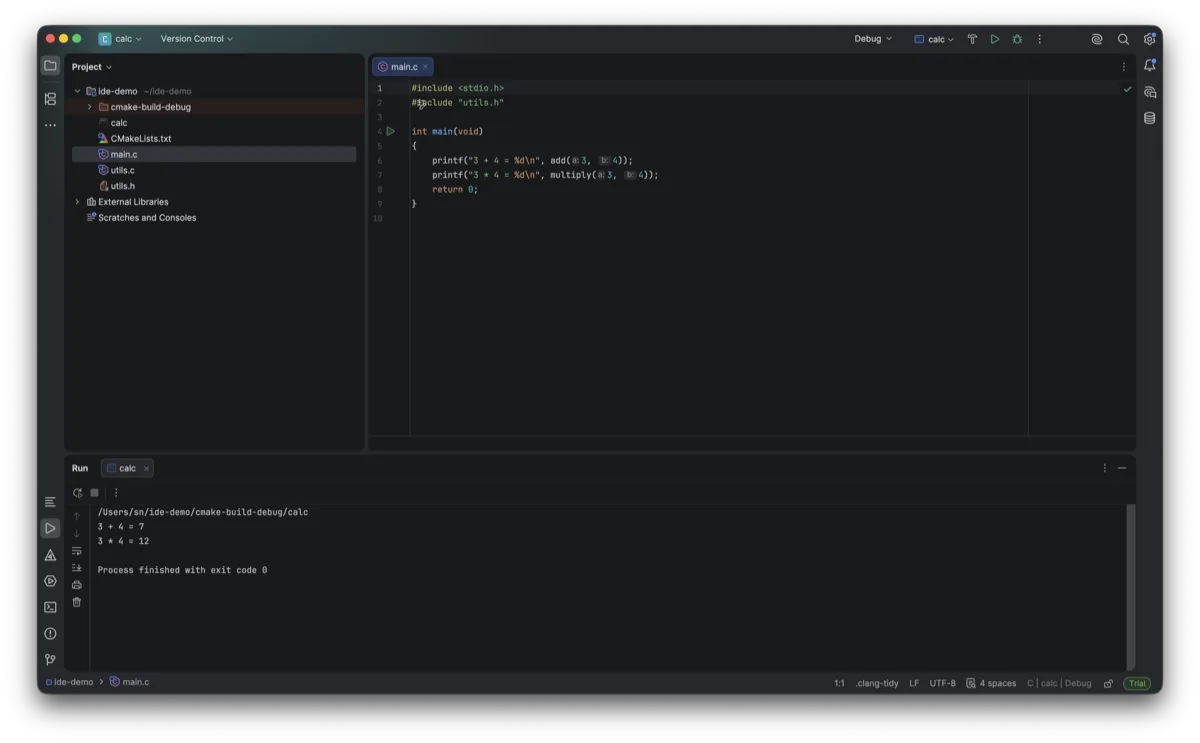This screenshot has height=743, width=1200.
Task: Collapse the ide-demo root folder arrow
Action: [x=77, y=91]
